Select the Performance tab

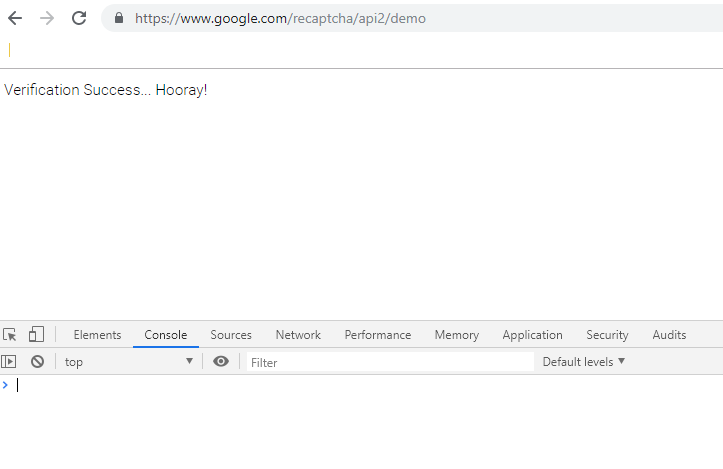point(377,335)
